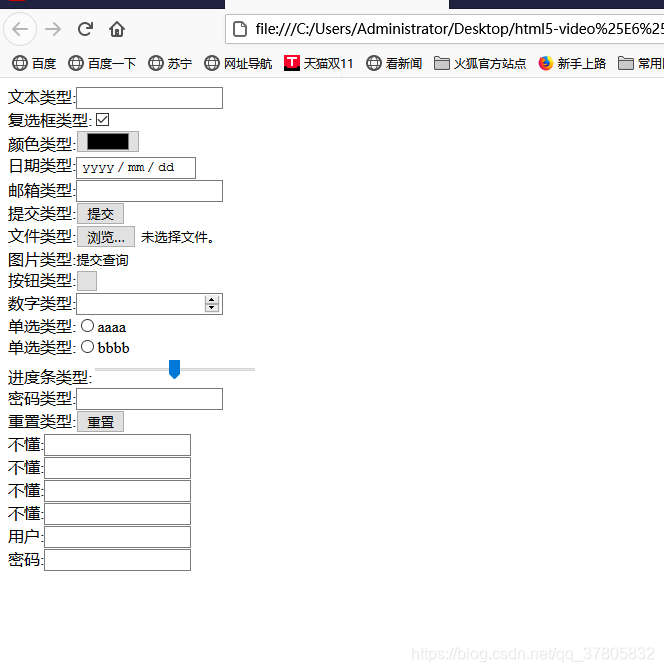Uncheck the 复选框类型 checkbox

[x=102, y=120]
